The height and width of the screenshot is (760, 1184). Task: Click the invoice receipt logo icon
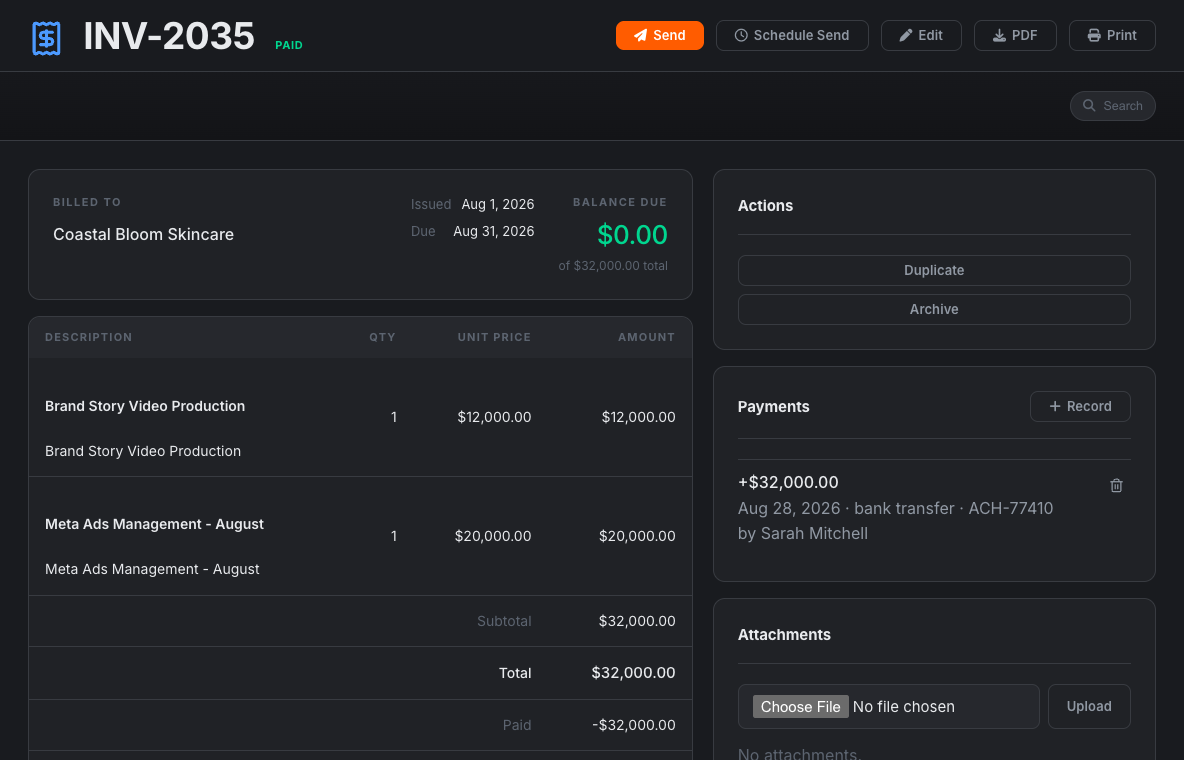click(46, 38)
